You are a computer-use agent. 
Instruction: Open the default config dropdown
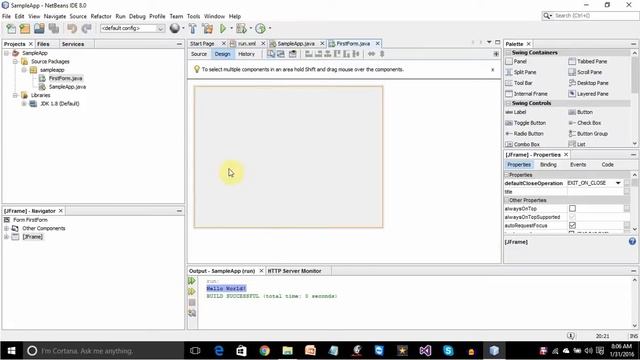(x=161, y=28)
